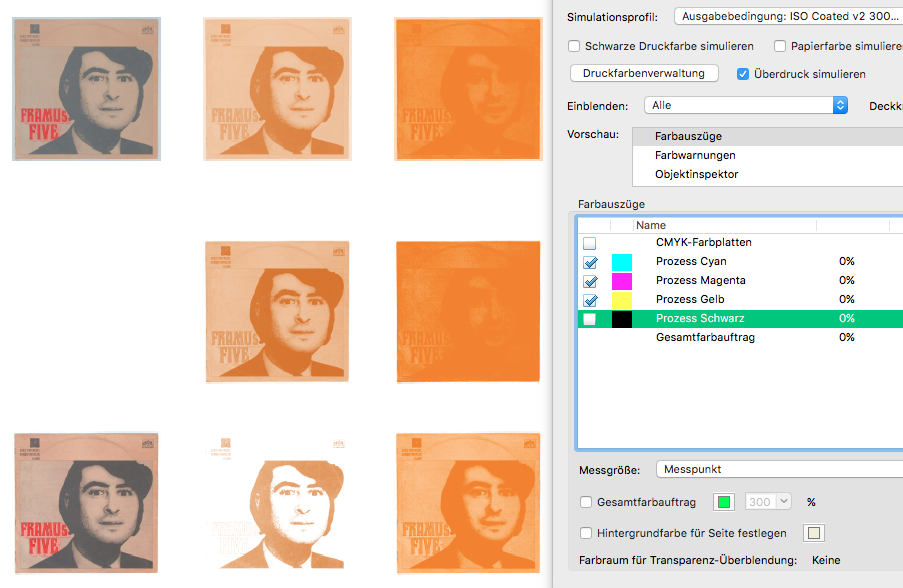Click the top-middle pale orange cover image
This screenshot has height=588, width=903.
pos(277,89)
